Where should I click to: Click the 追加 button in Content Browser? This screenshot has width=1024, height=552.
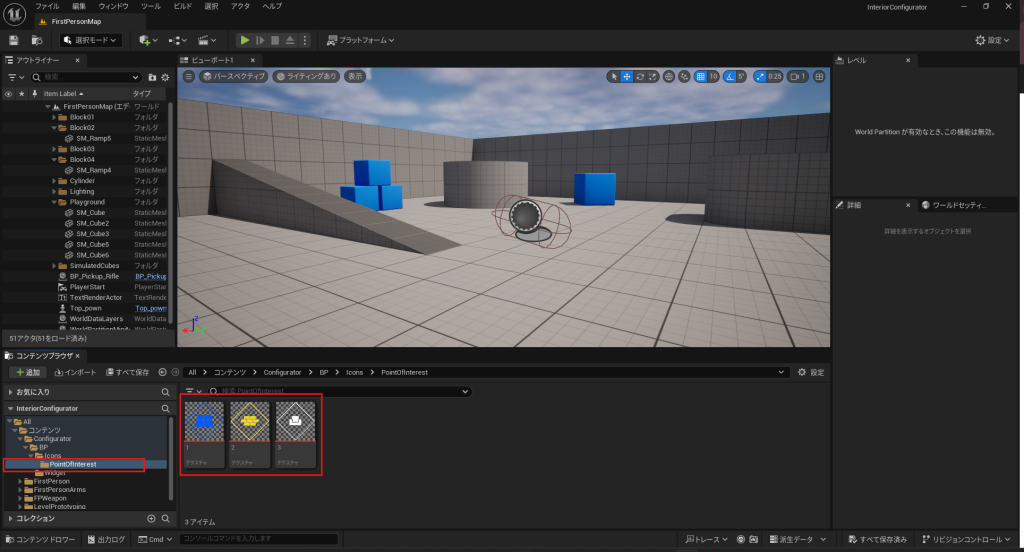pos(28,372)
